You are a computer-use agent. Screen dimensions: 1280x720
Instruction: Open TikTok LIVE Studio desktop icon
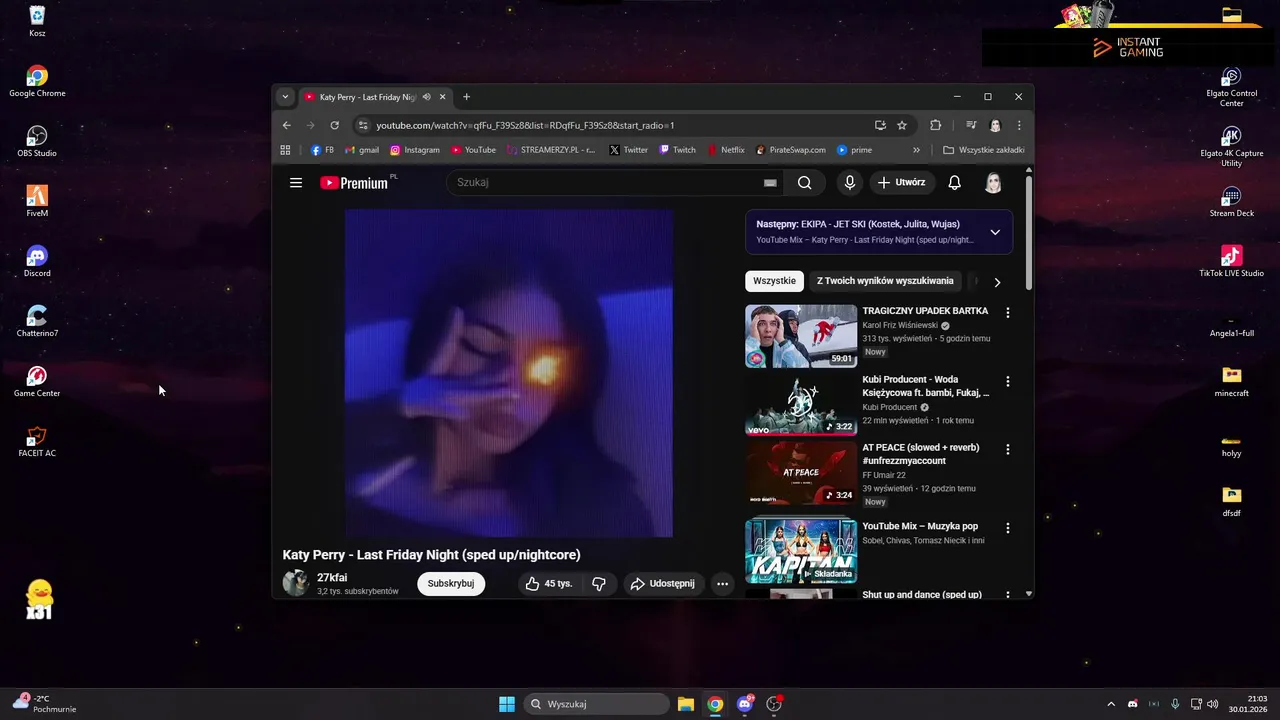click(1232, 261)
